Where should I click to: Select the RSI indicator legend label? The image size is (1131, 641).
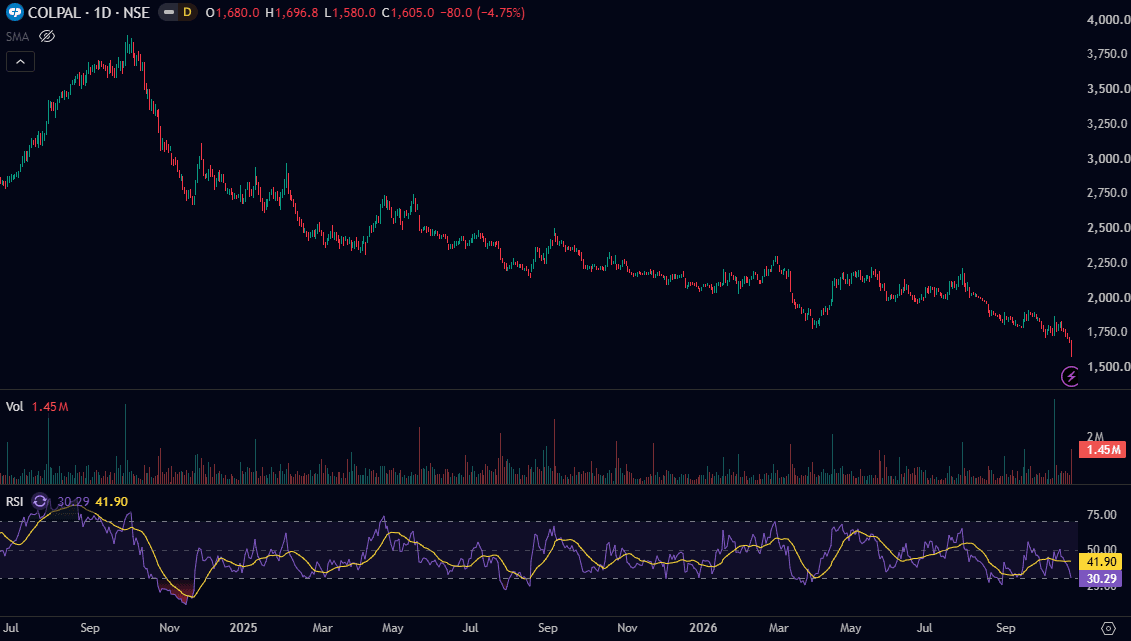point(14,501)
